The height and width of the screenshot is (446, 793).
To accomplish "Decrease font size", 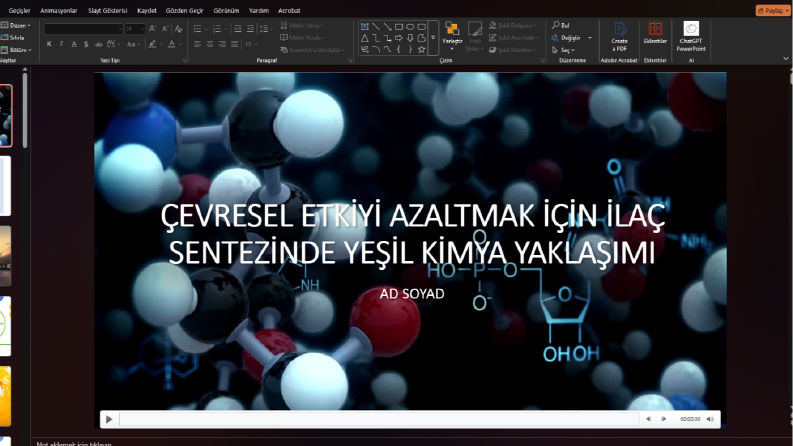I will click(165, 29).
